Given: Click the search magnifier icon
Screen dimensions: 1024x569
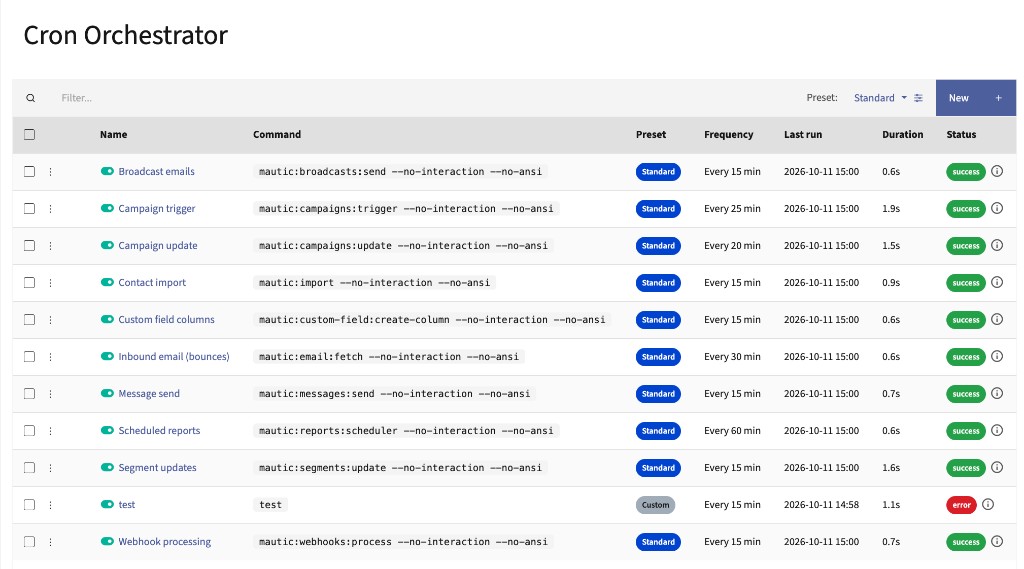Looking at the screenshot, I should [31, 98].
